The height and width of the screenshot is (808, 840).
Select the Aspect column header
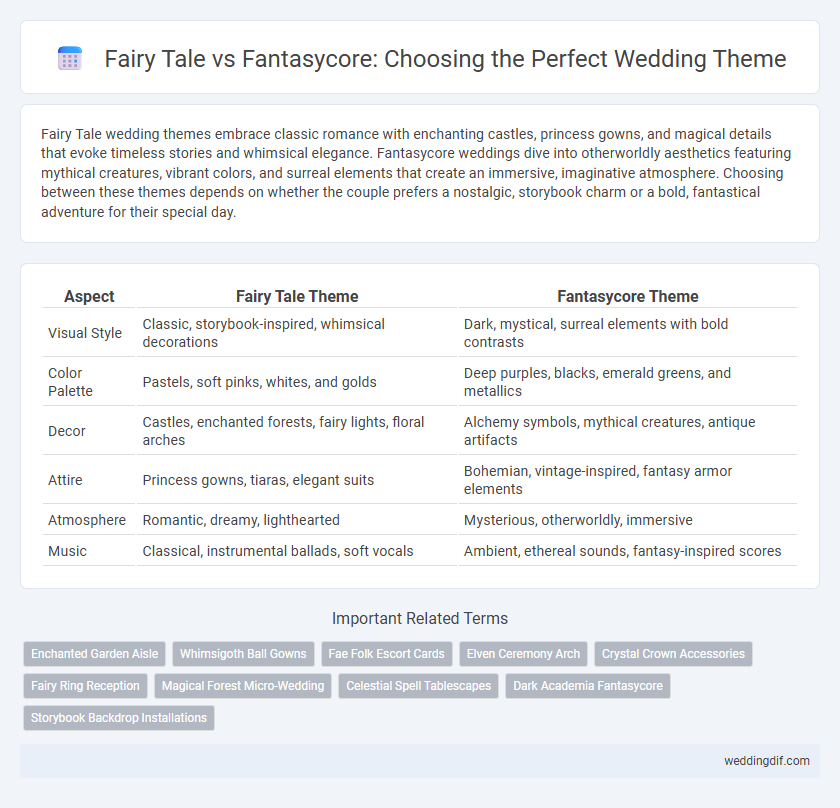[89, 296]
